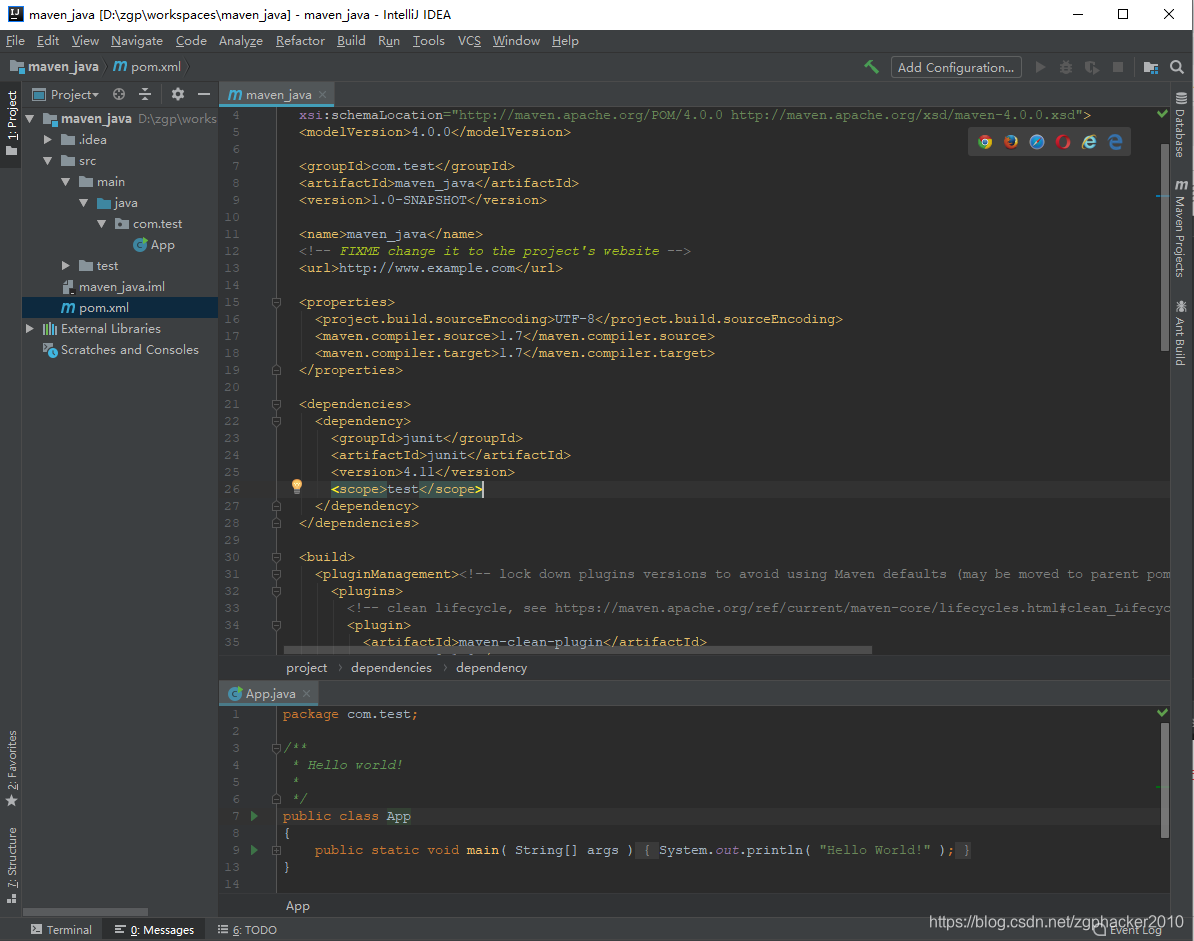Toggle the Terminal tool window
The width and height of the screenshot is (1194, 941).
61,930
